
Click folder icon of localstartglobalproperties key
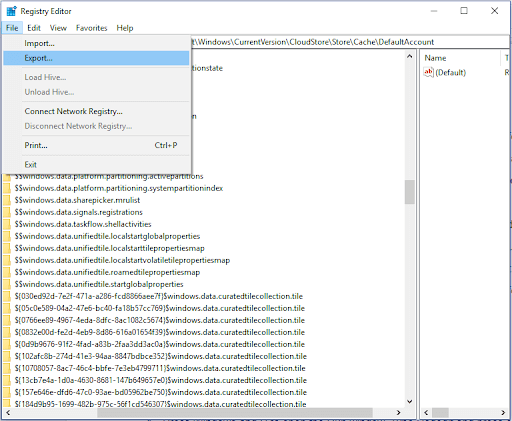point(7,236)
